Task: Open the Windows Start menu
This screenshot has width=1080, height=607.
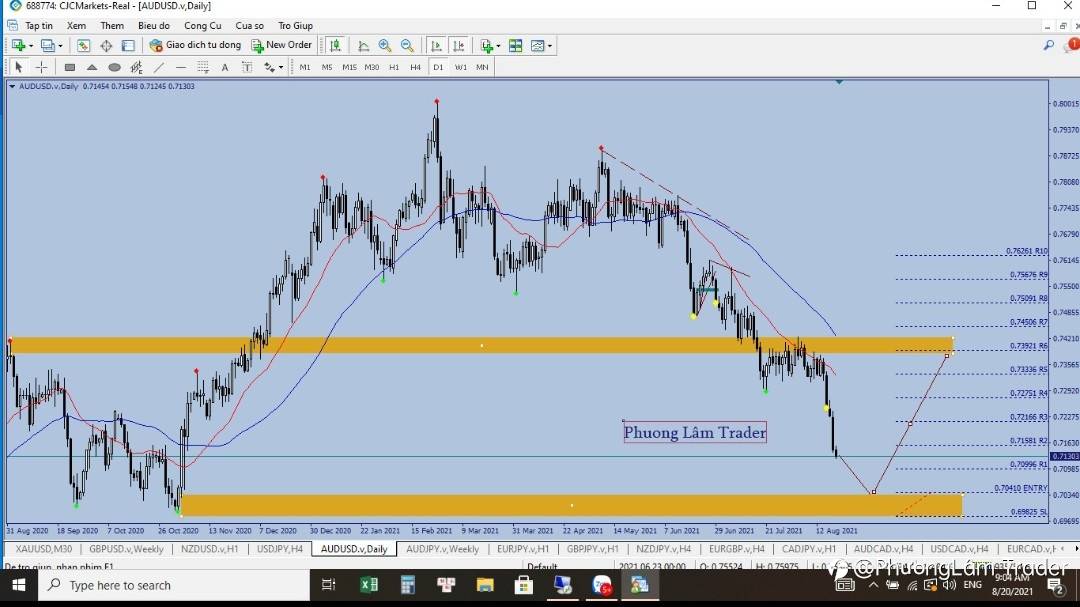Action: [19, 585]
